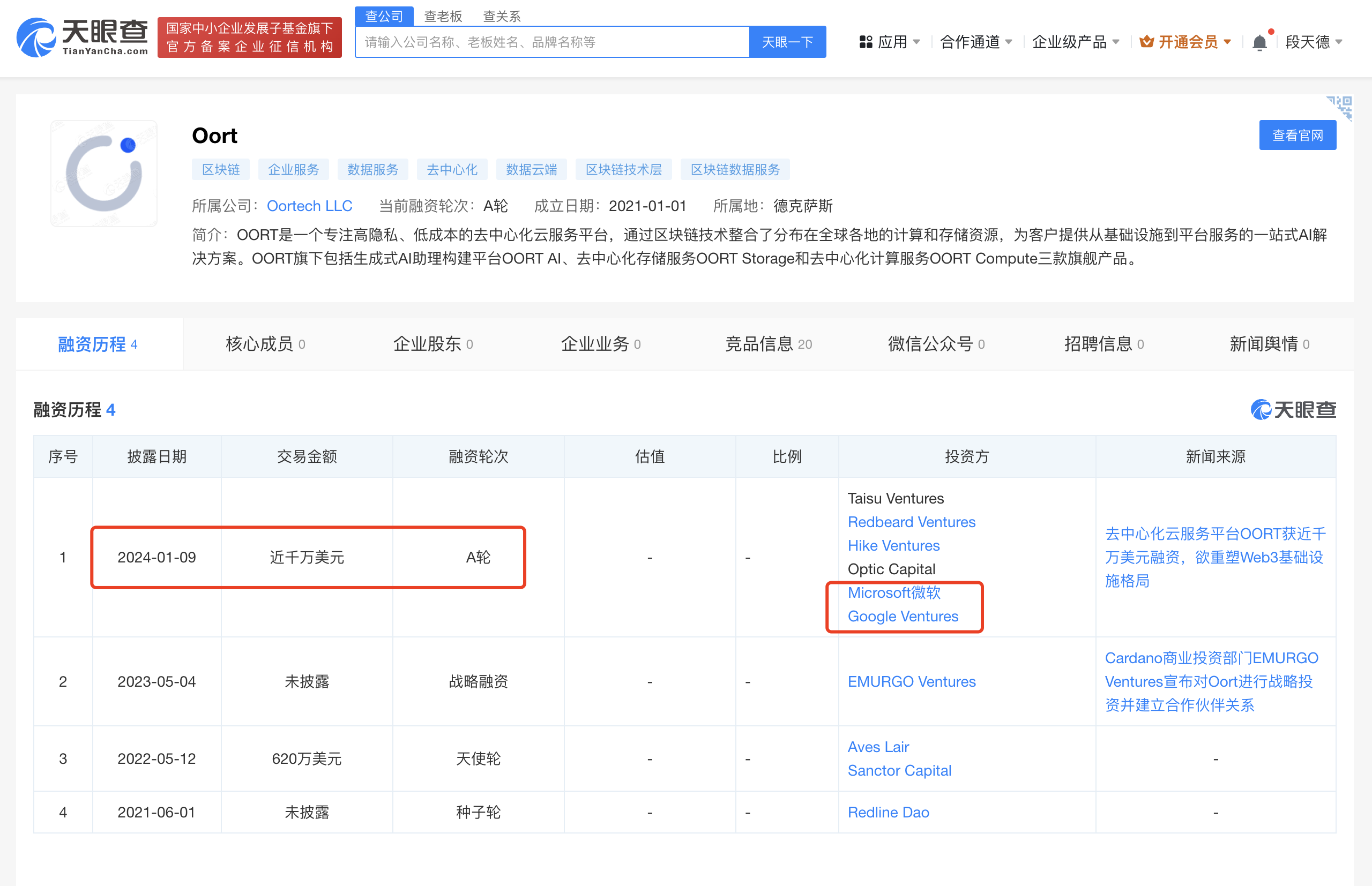Open the notification bell
This screenshot has height=886, width=1372.
1259,42
